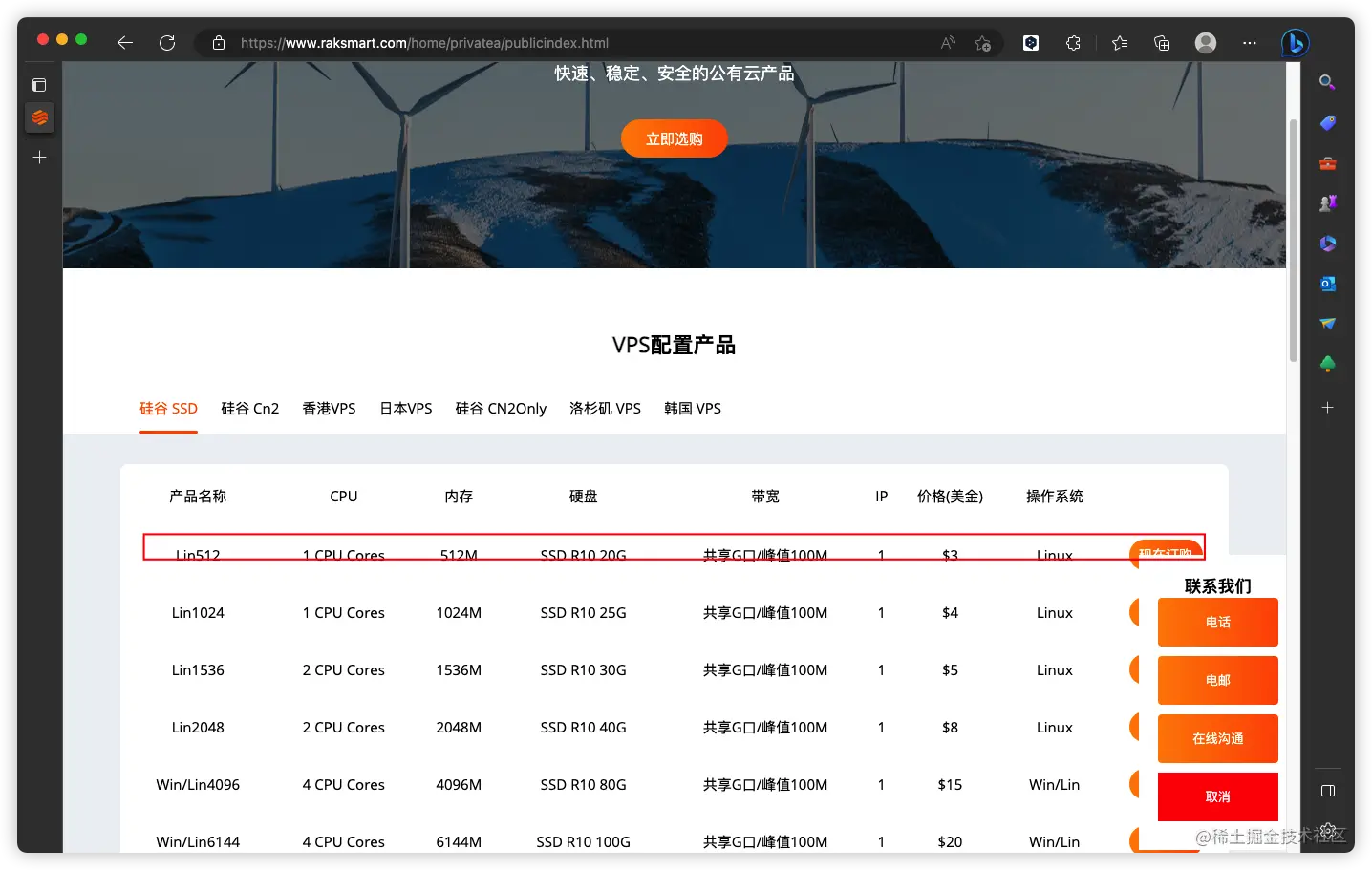Reload the current page

167,43
